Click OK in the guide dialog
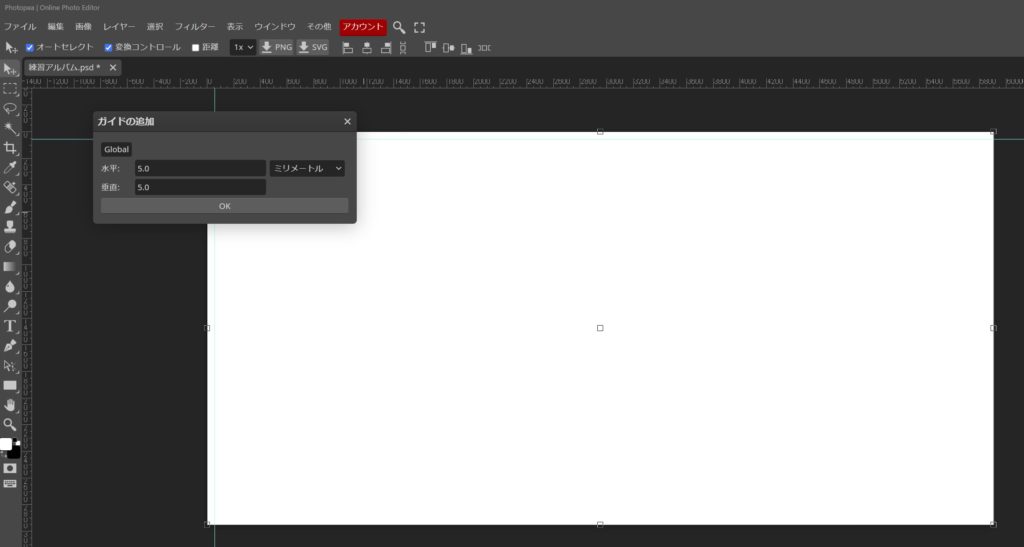The height and width of the screenshot is (547, 1024). tap(224, 206)
